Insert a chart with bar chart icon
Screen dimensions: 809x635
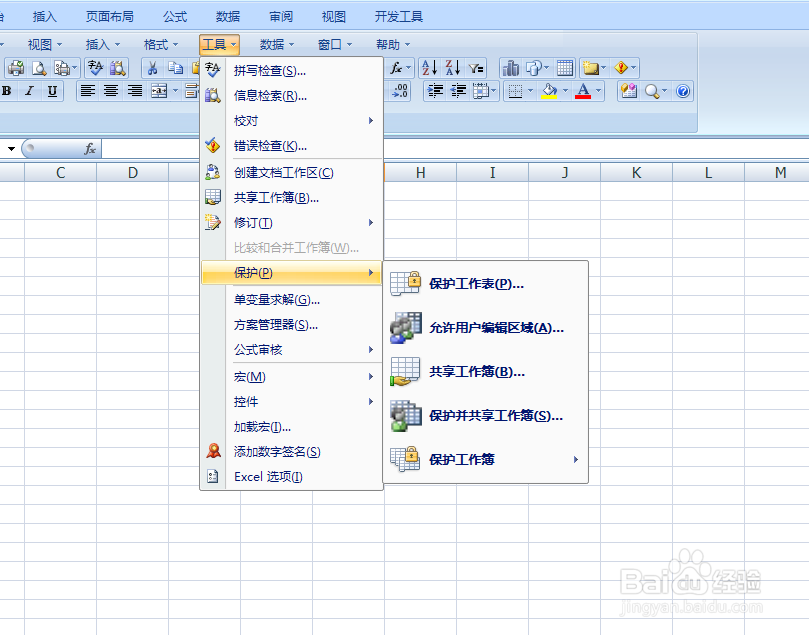(511, 68)
